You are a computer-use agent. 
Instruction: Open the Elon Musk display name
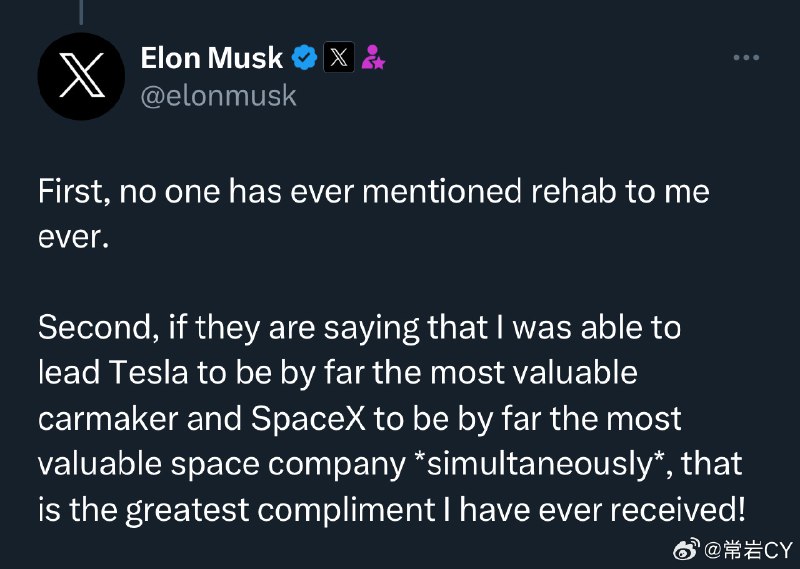pyautogui.click(x=211, y=58)
